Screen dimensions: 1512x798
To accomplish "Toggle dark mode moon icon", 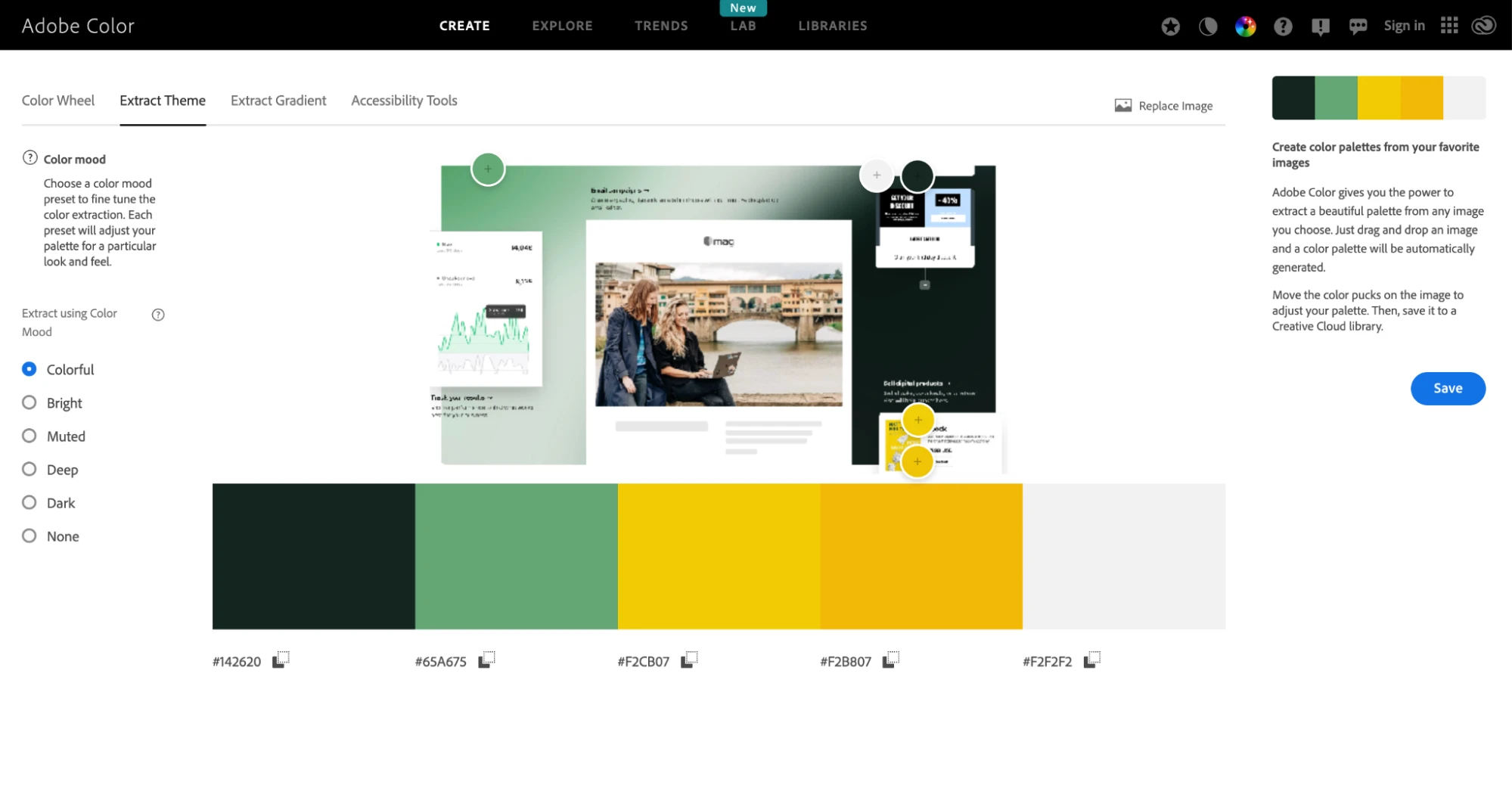I will (x=1208, y=26).
